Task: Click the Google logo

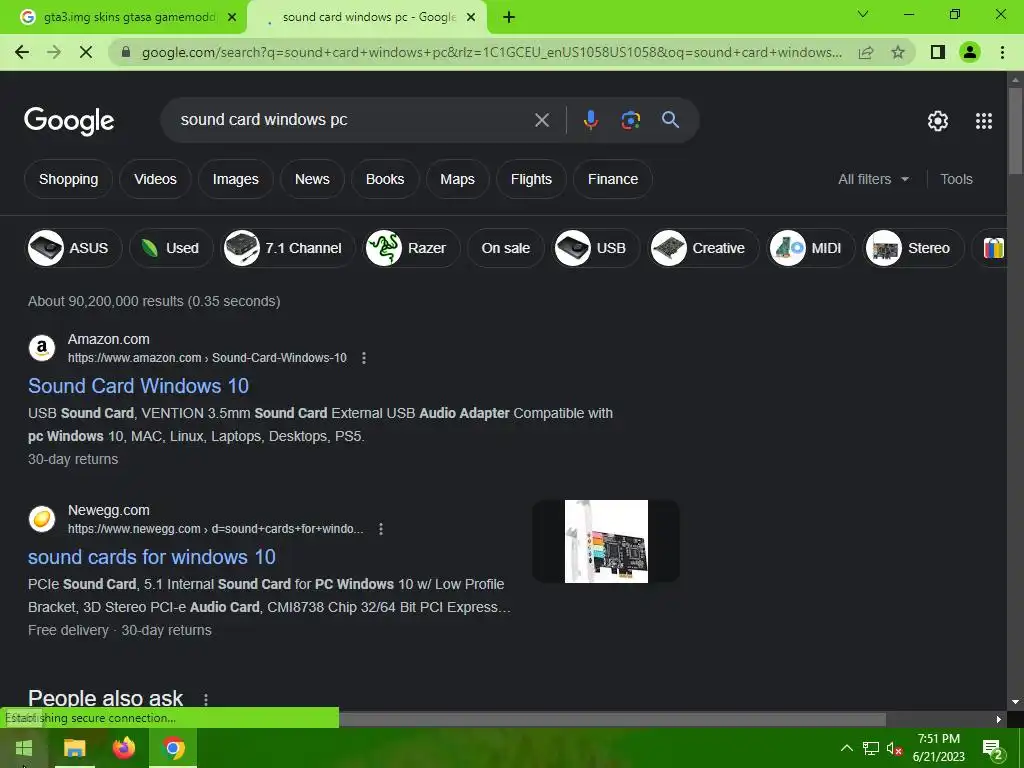Action: click(69, 121)
